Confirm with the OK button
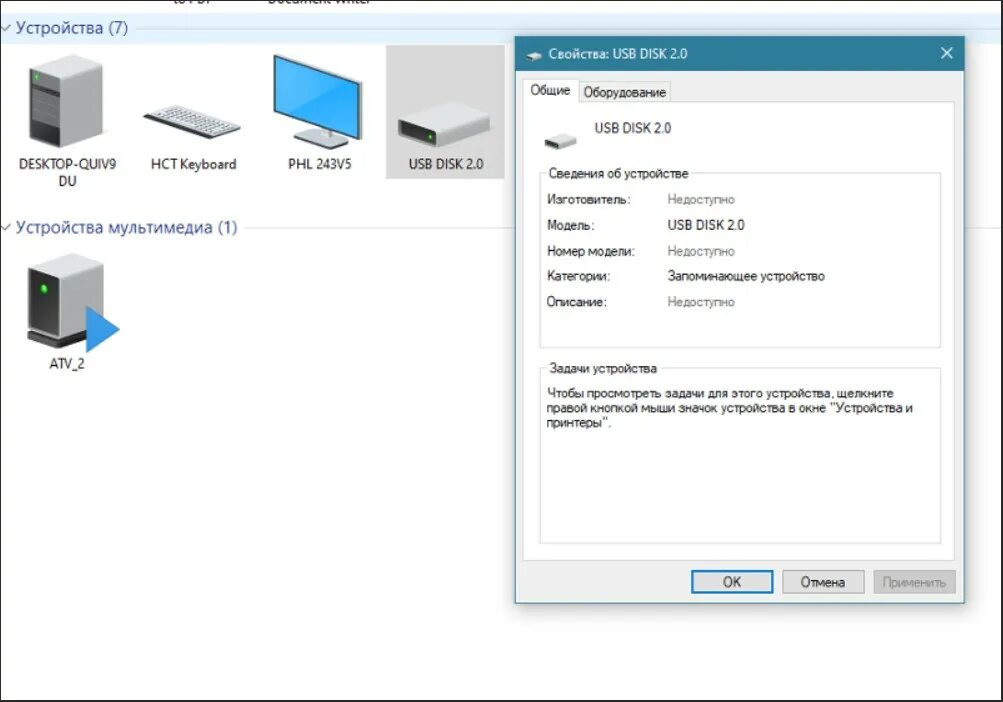Screen dimensions: 1003x702 point(732,582)
